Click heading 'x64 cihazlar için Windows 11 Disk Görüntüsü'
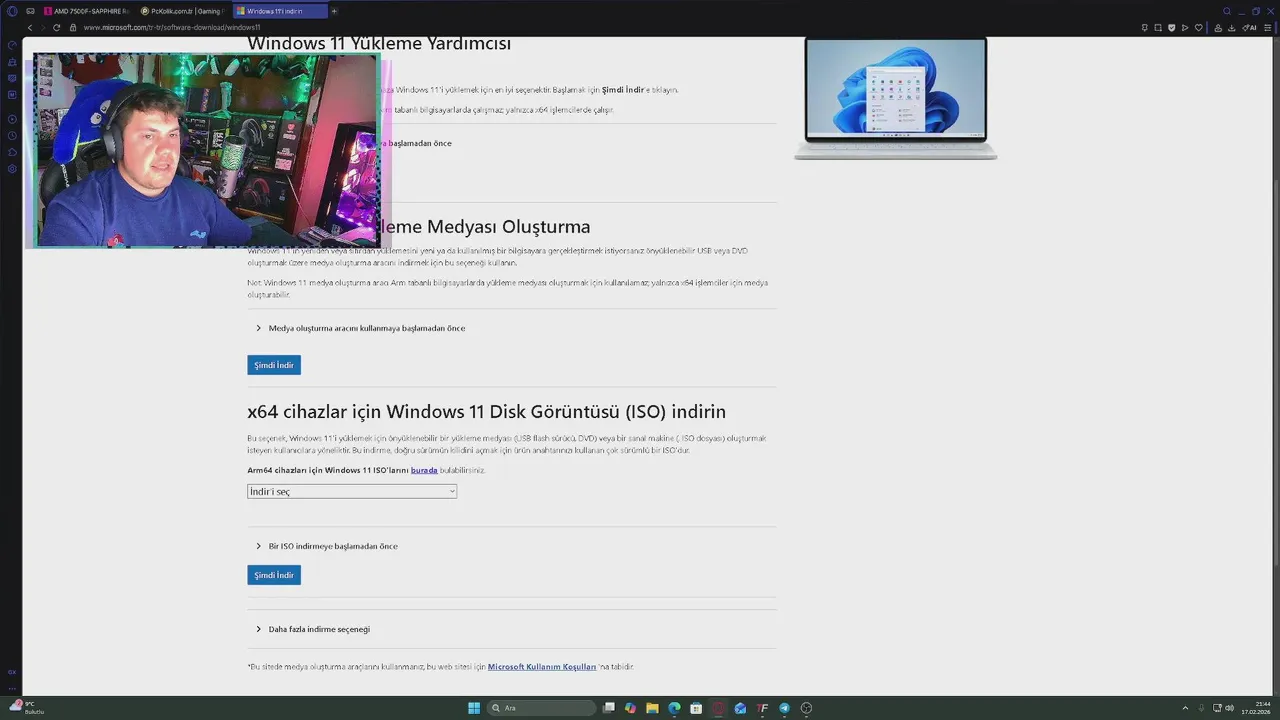Image resolution: width=1280 pixels, height=720 pixels. point(486,411)
